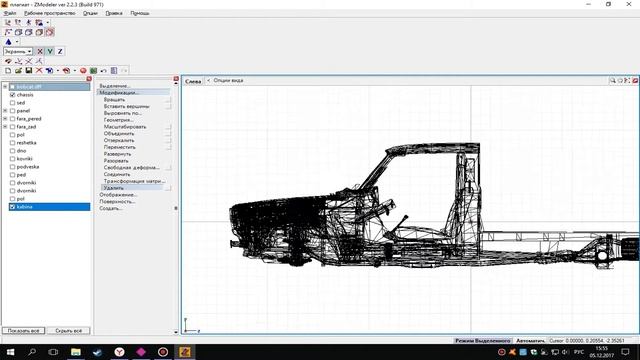Close the objects tree panel
The height and width of the screenshot is (360, 640).
pos(89,78)
